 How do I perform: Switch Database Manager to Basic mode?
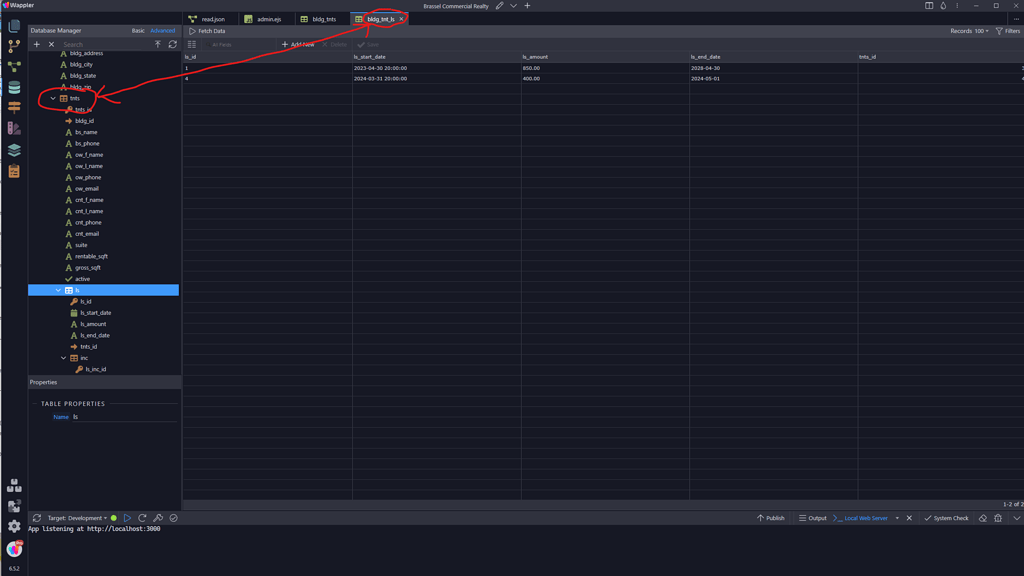[x=138, y=31]
